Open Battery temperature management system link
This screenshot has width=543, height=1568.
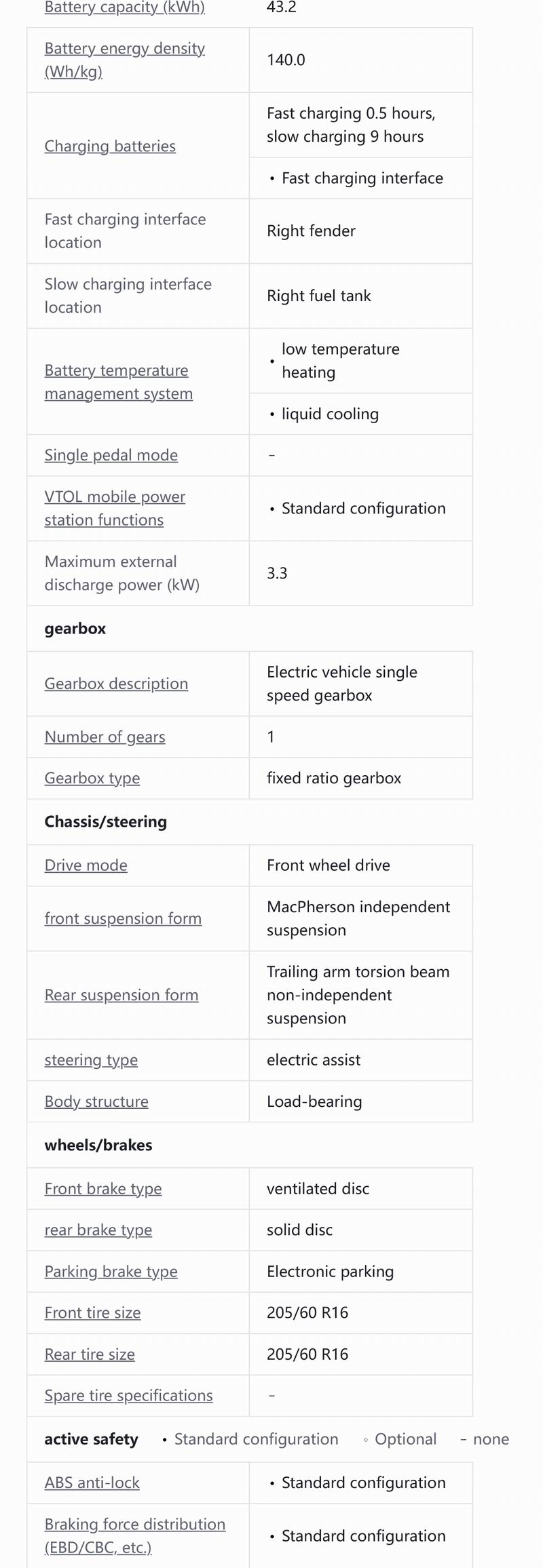click(119, 382)
